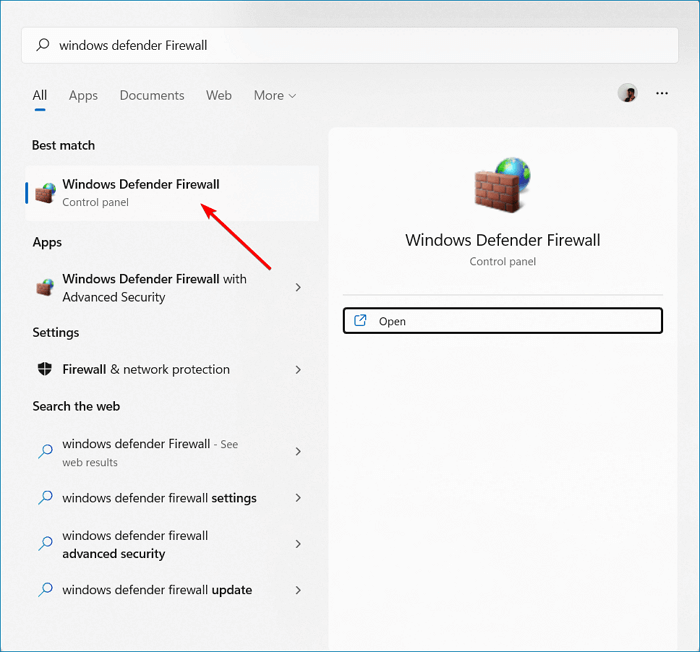The image size is (700, 652).
Task: Click the 'Best match' section heading
Action: point(63,145)
